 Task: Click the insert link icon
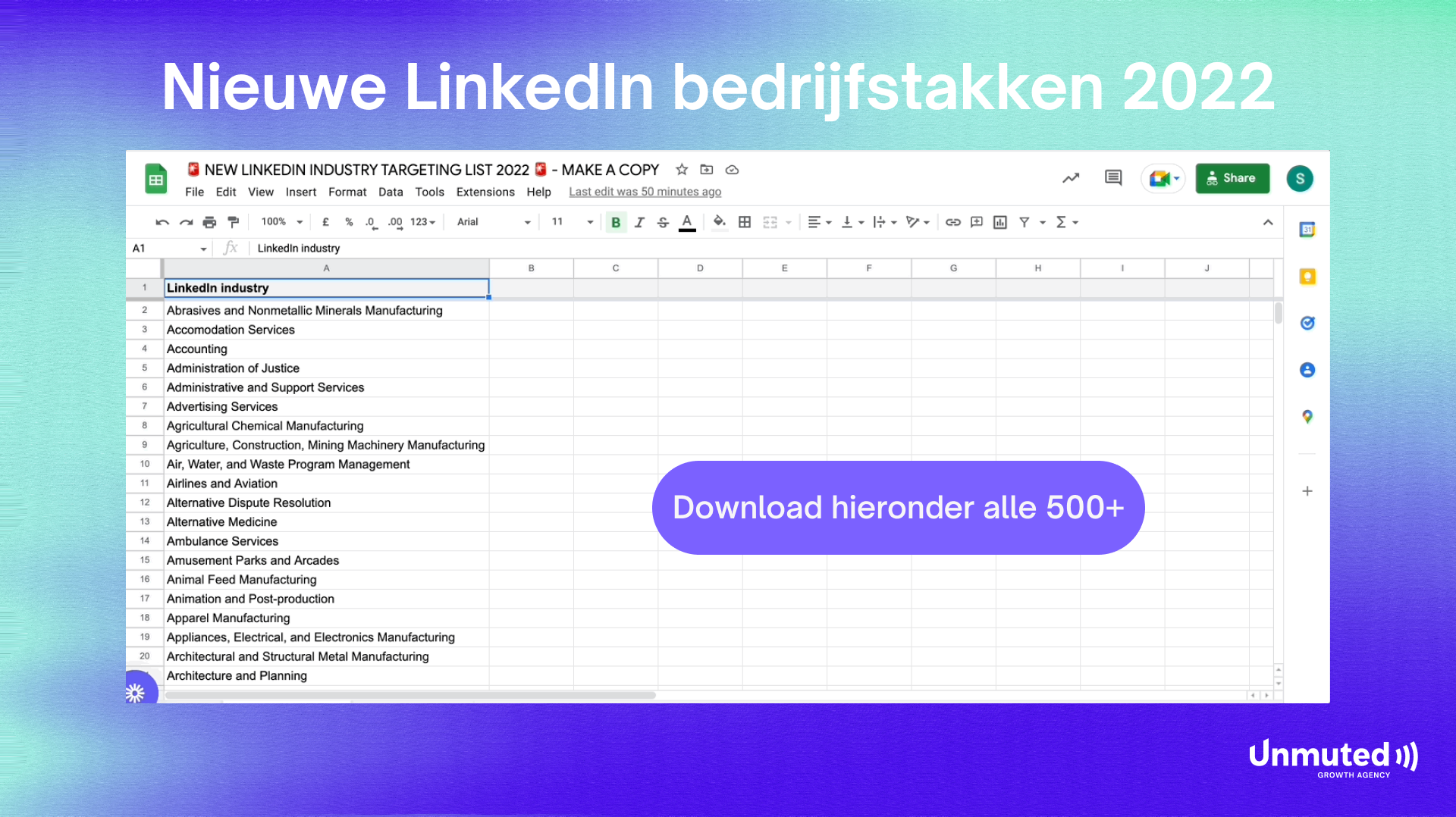pos(953,222)
